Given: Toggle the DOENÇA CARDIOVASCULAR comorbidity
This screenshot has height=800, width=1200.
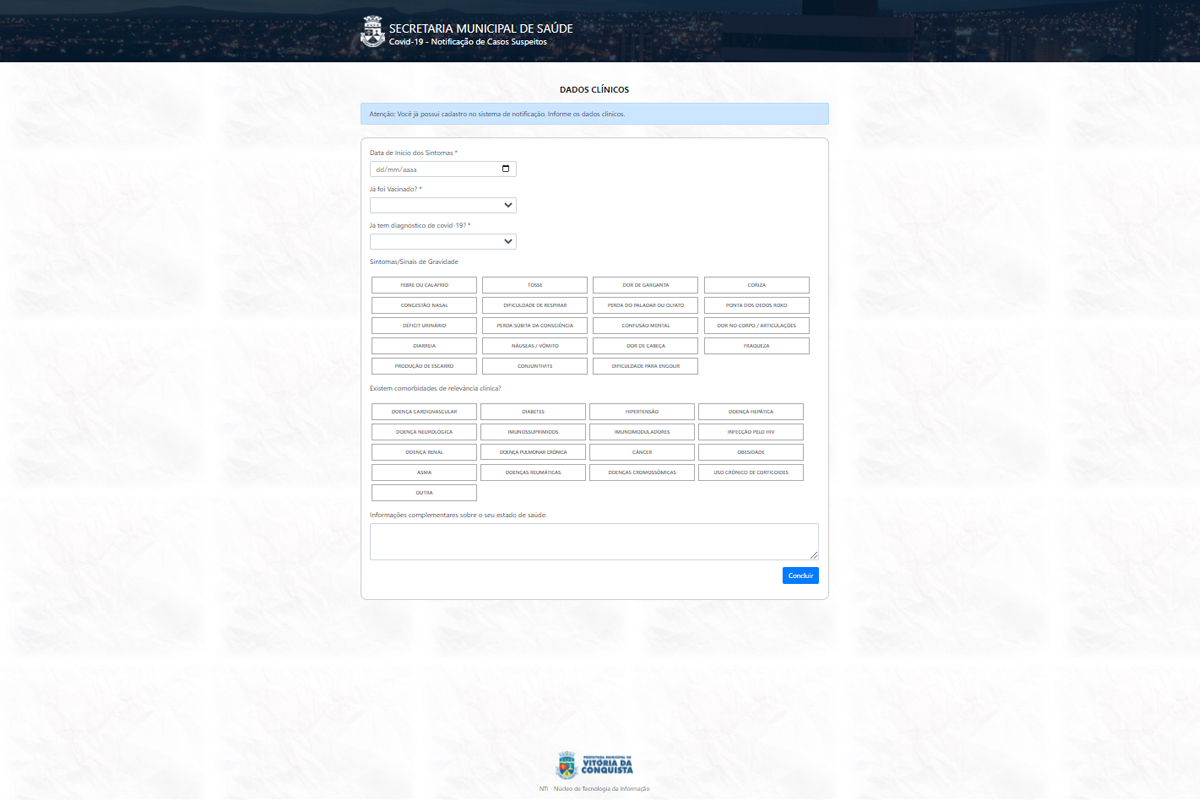Looking at the screenshot, I should pos(424,412).
